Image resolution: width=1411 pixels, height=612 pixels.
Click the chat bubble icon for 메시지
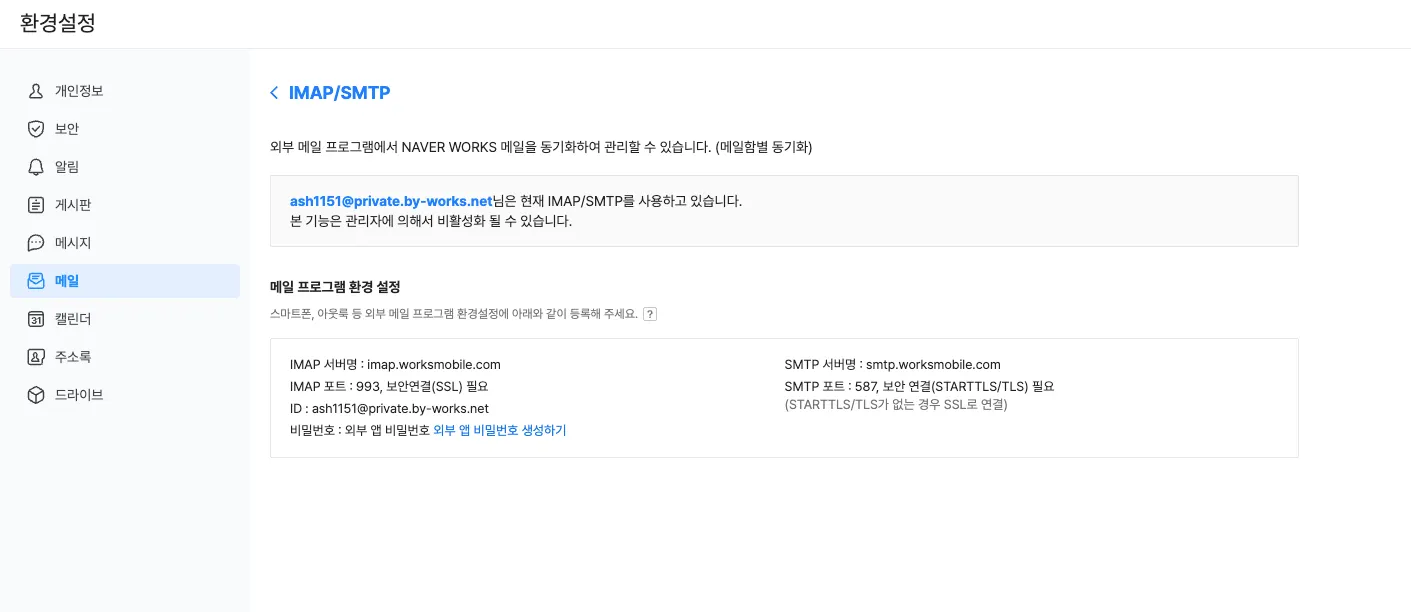36,243
